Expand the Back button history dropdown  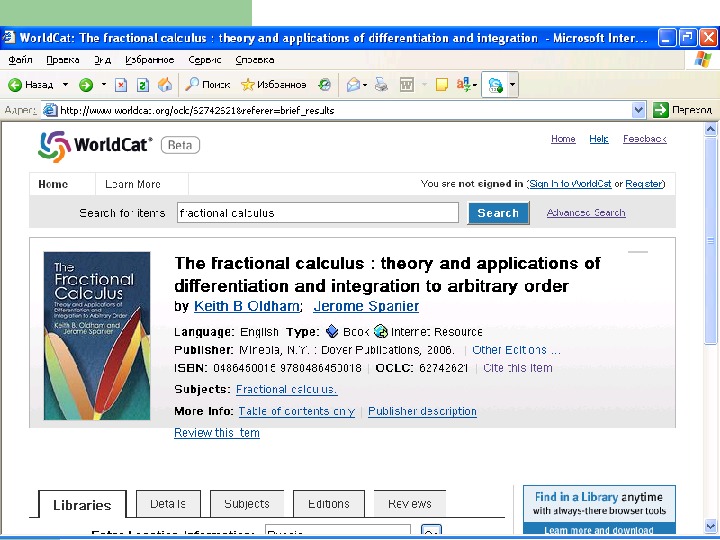click(65, 84)
